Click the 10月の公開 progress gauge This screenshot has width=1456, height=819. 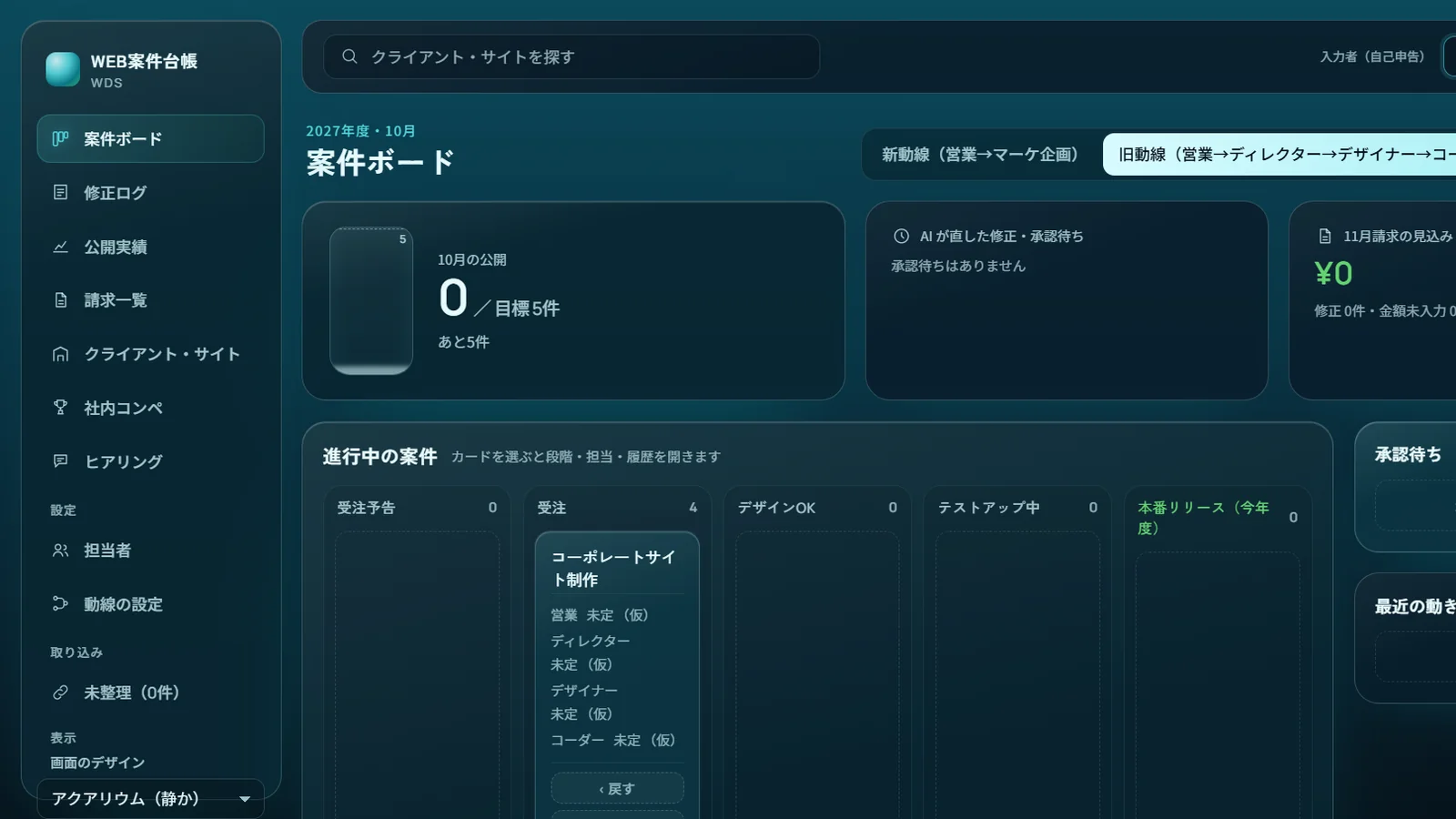tap(370, 301)
